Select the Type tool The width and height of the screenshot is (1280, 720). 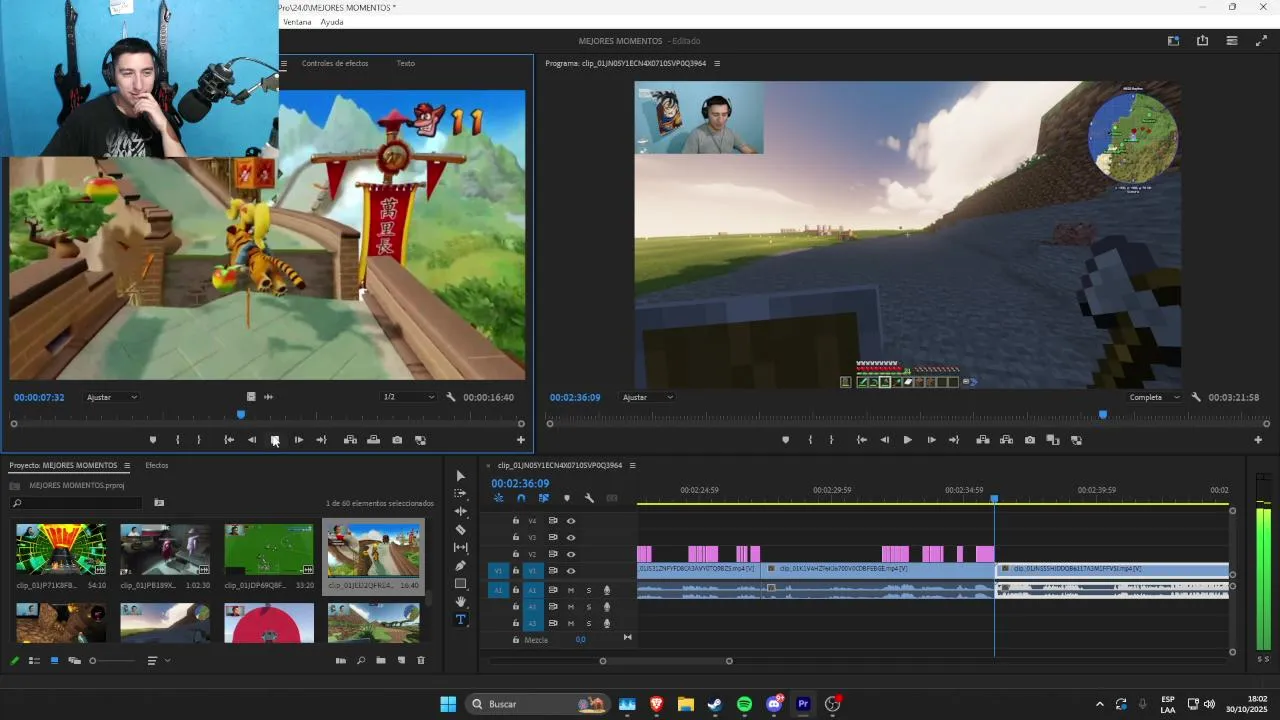coord(460,619)
